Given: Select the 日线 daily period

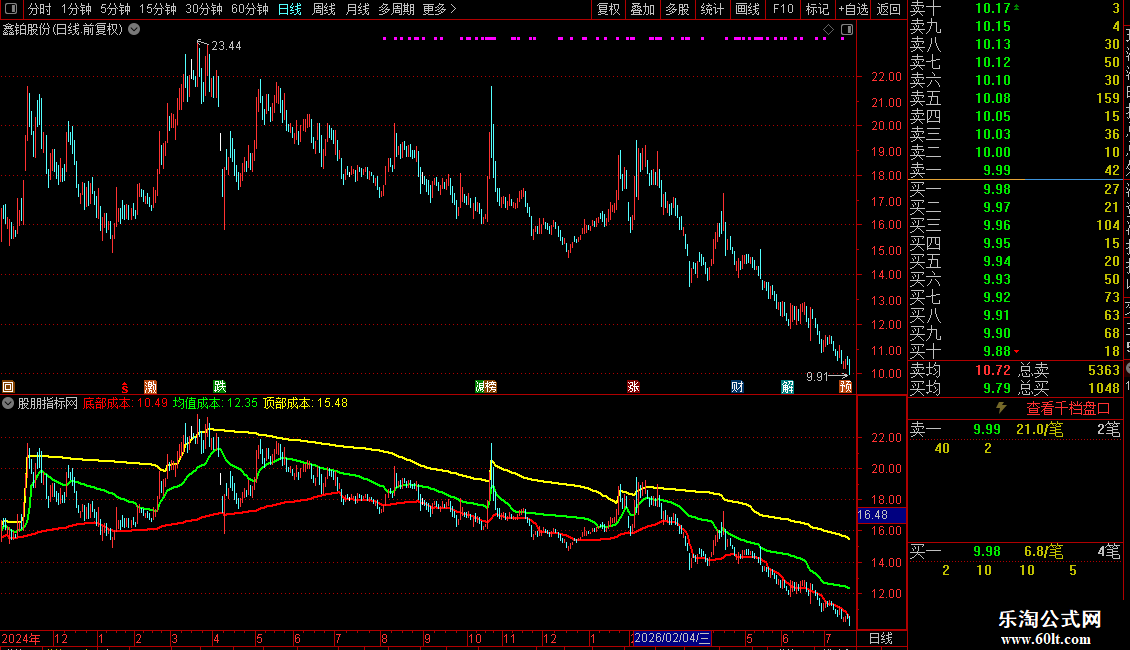Looking at the screenshot, I should [x=290, y=9].
